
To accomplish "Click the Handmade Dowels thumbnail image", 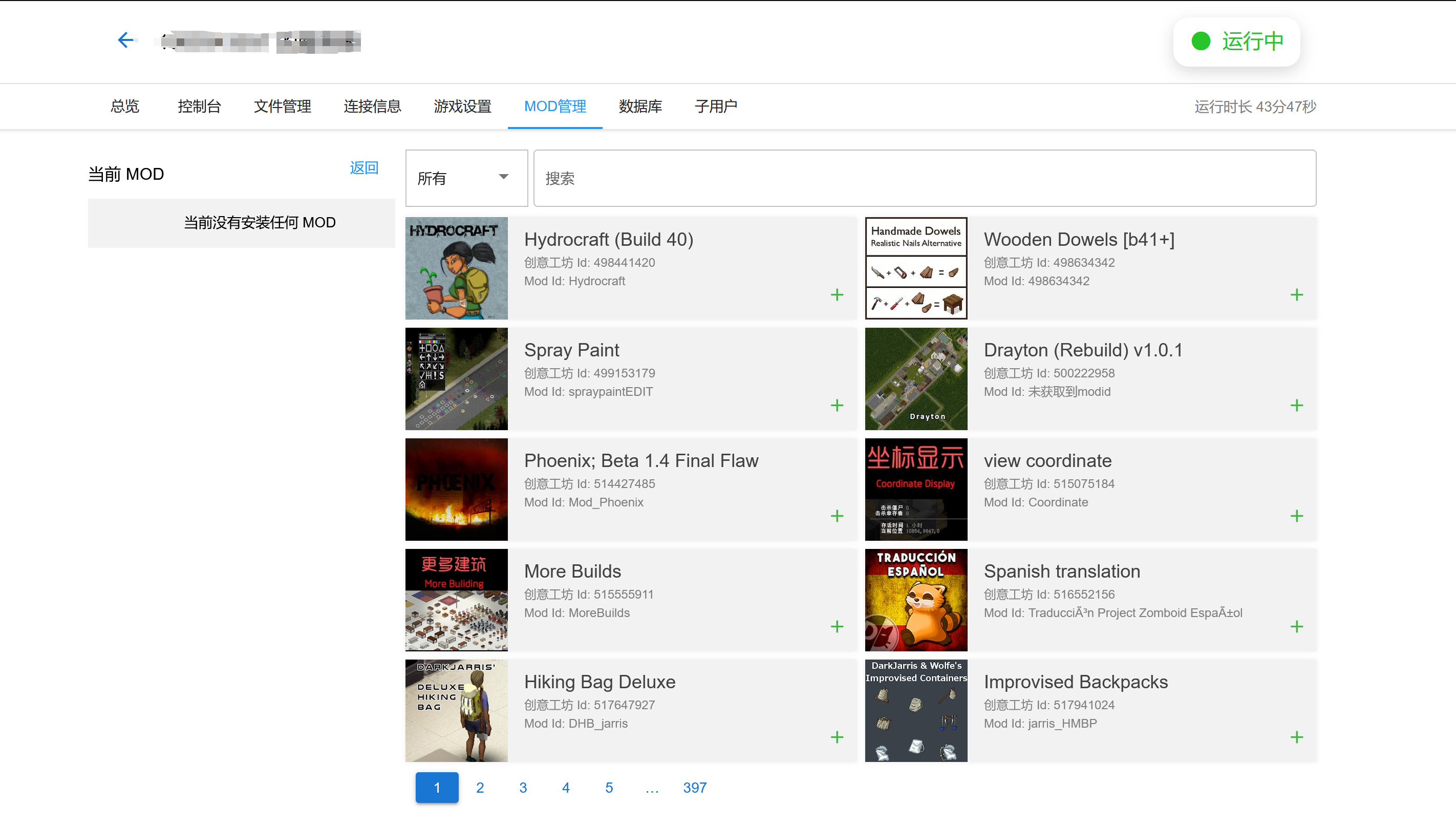I will click(x=916, y=268).
